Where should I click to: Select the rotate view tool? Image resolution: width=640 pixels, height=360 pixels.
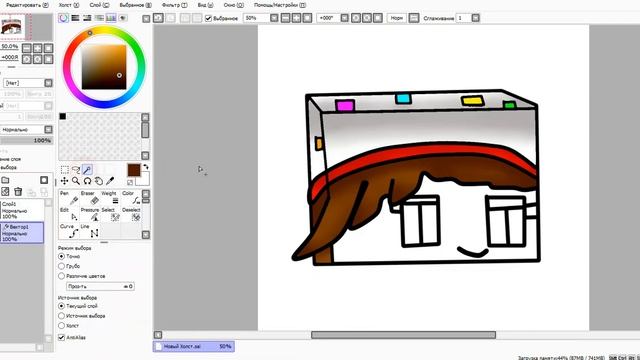point(87,181)
